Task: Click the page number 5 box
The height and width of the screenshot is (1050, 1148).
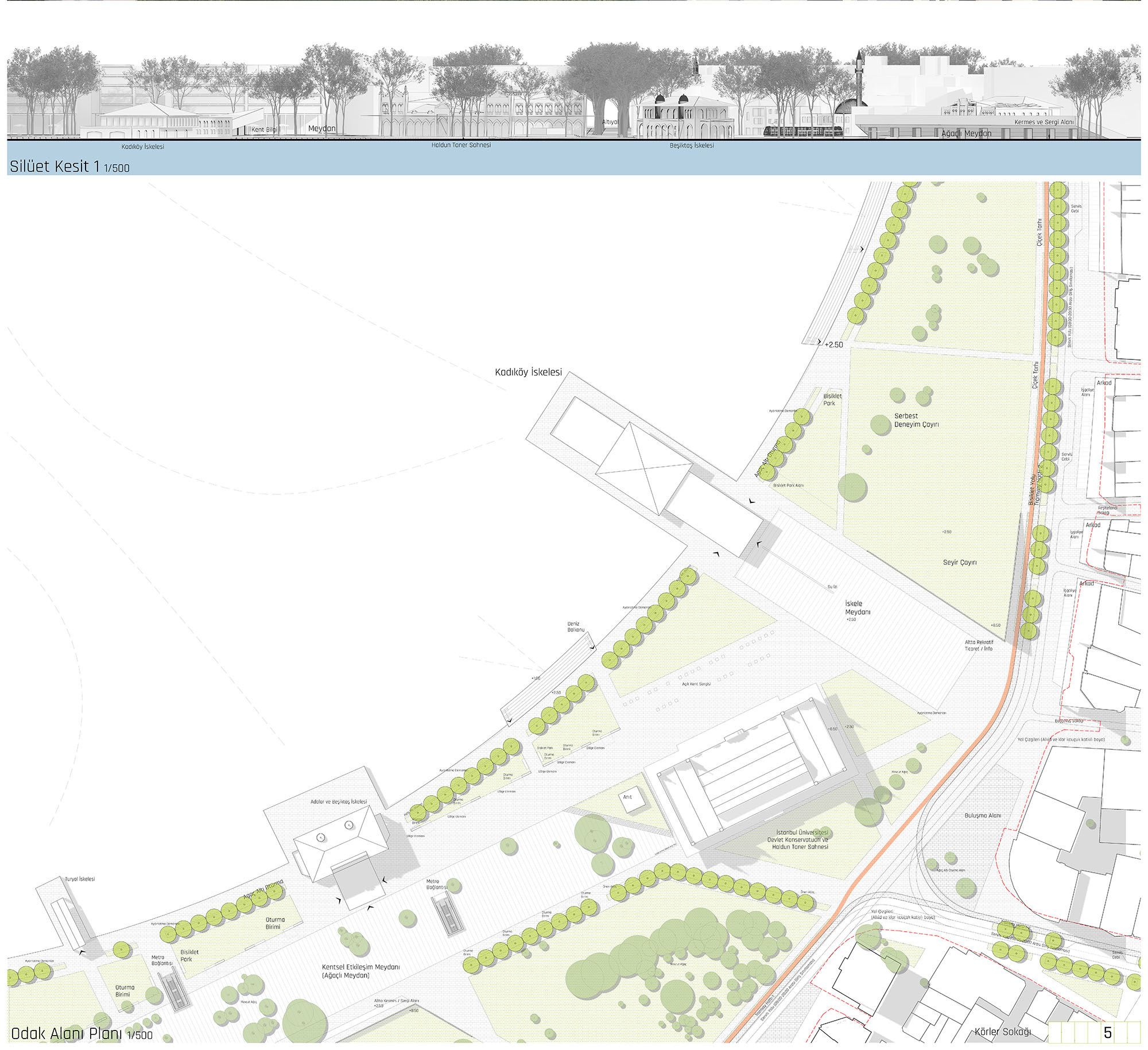Action: 1107,1033
